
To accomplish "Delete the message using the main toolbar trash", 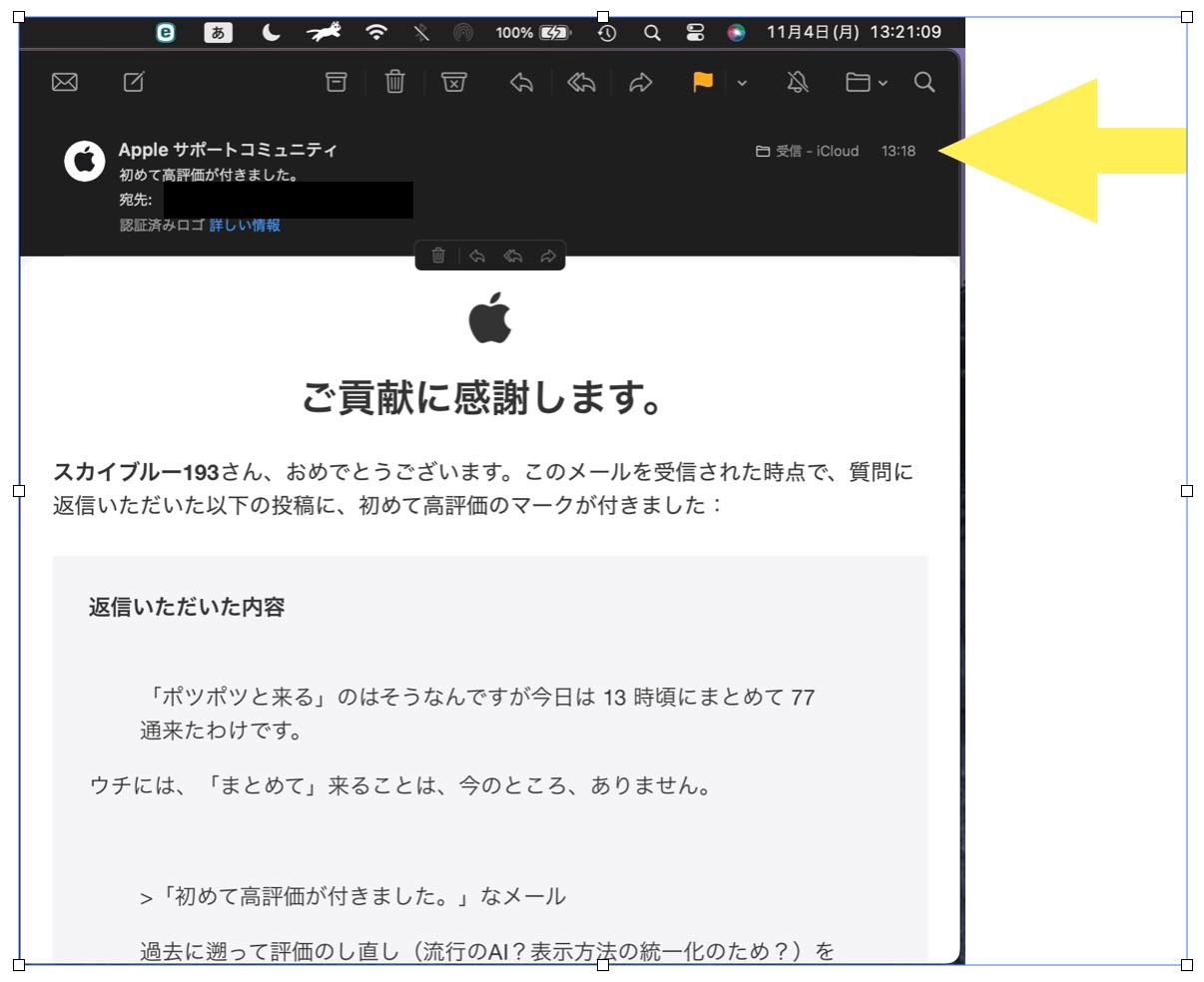I will [395, 82].
